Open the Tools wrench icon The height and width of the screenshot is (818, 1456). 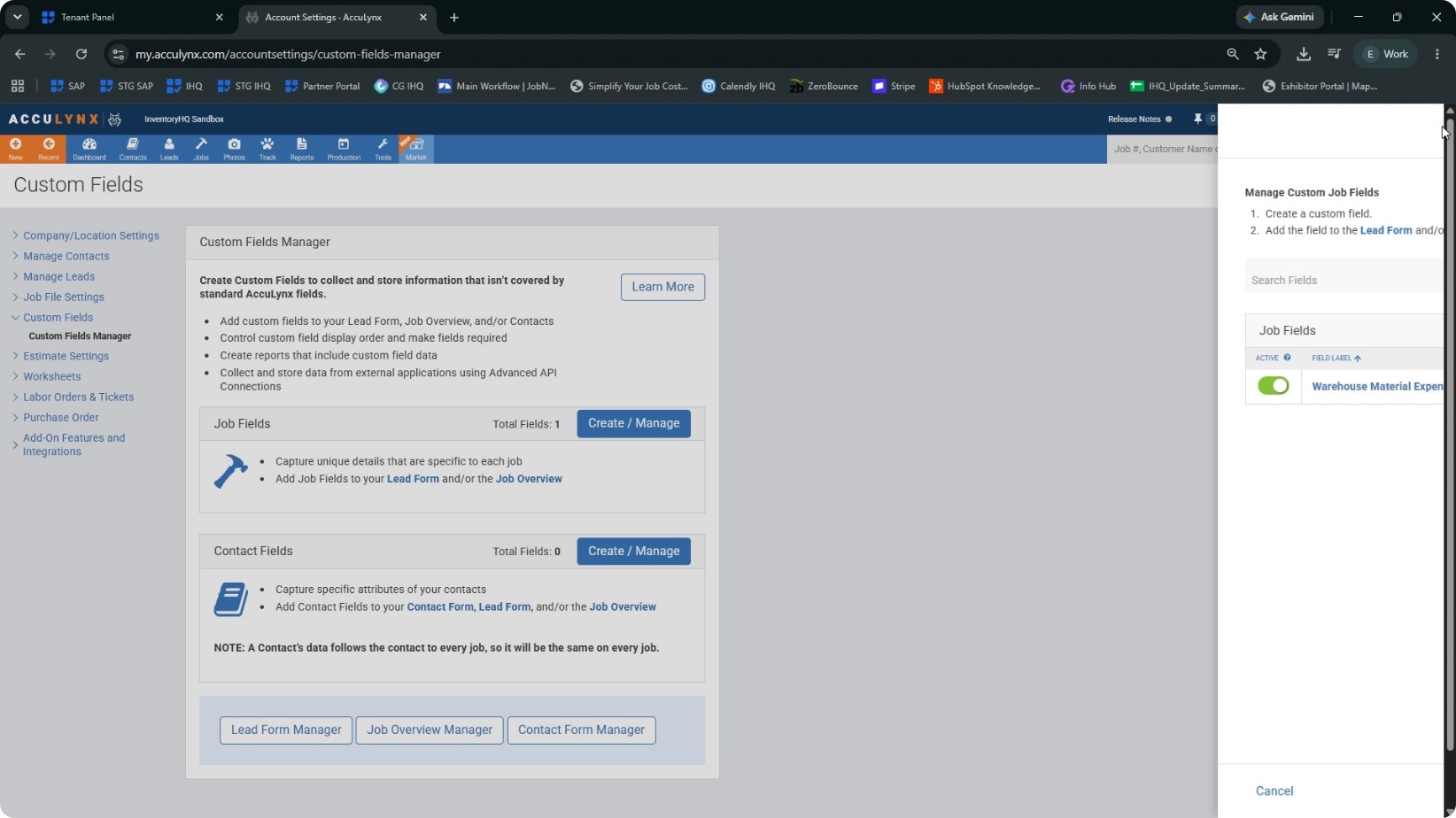click(383, 149)
